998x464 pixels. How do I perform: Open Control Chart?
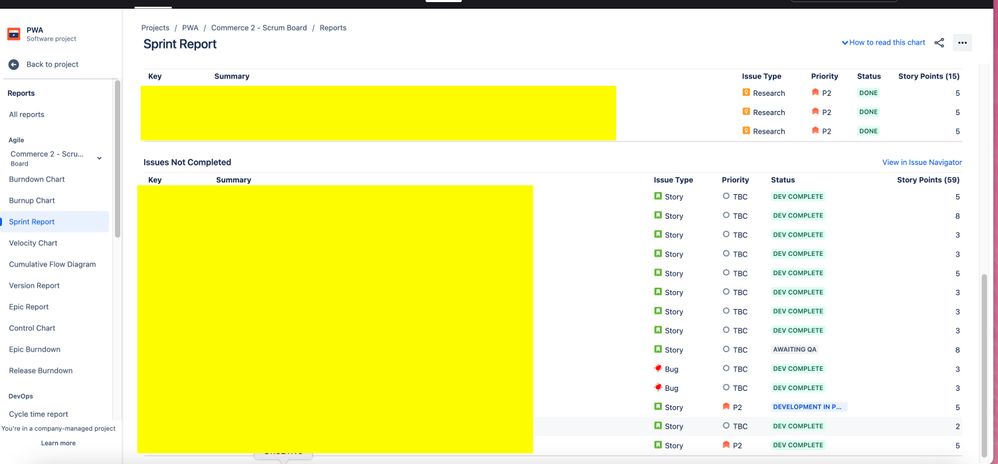pyautogui.click(x=32, y=328)
